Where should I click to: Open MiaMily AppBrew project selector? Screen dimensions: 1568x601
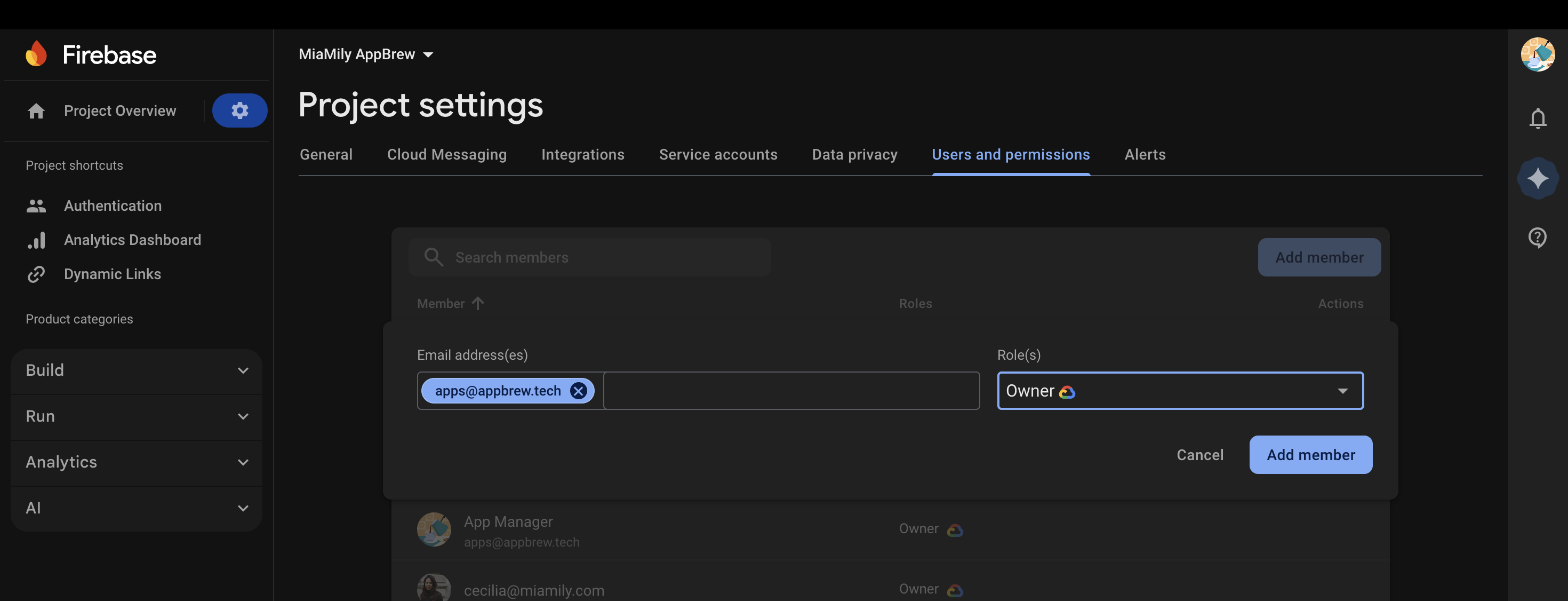pyautogui.click(x=366, y=54)
